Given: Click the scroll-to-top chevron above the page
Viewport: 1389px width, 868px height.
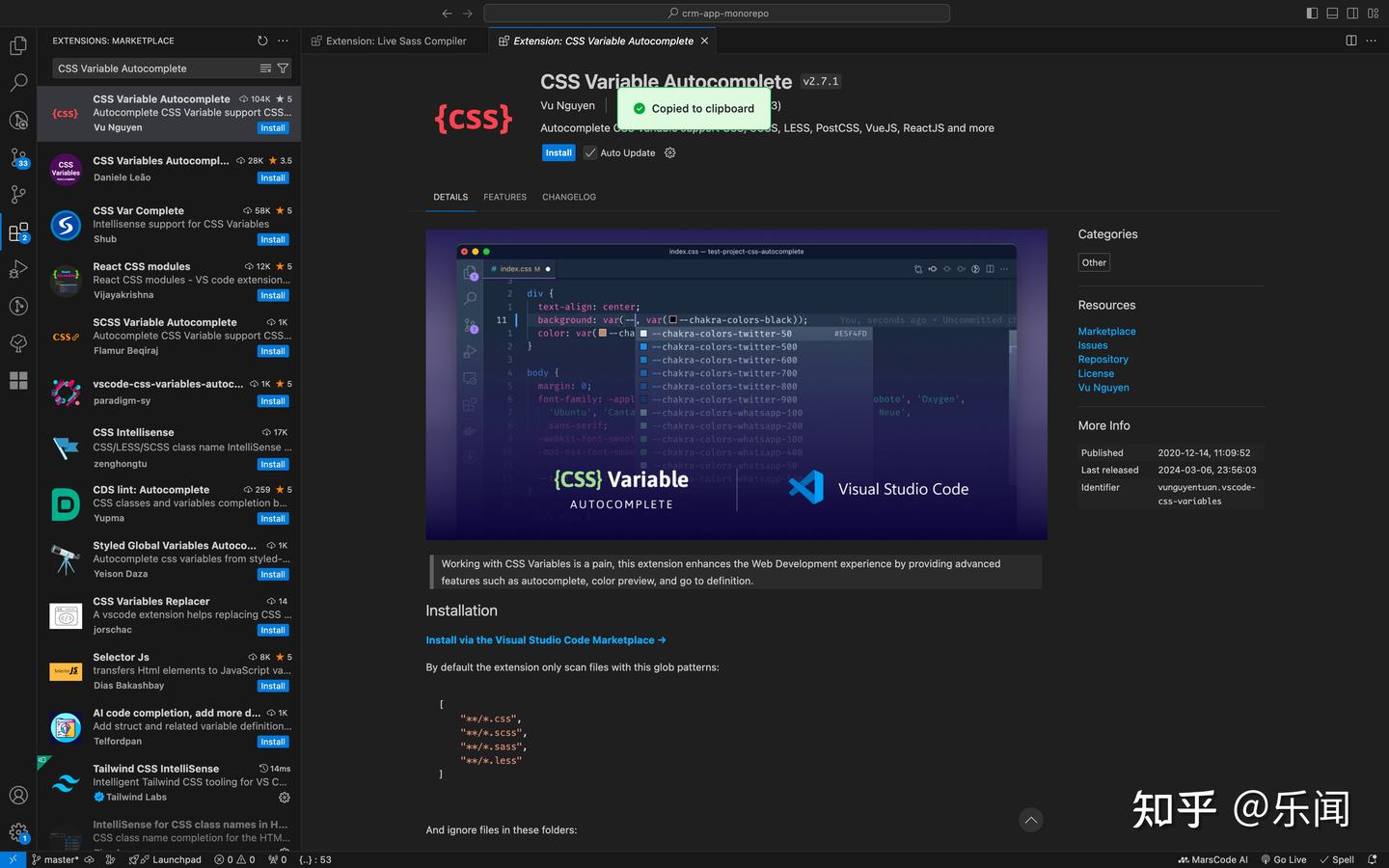Looking at the screenshot, I should 1030,820.
